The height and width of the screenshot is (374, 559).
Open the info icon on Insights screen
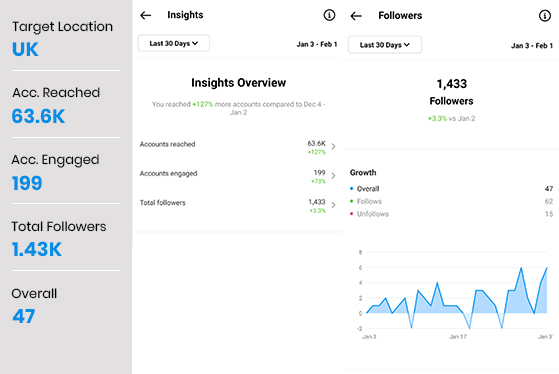coord(329,15)
